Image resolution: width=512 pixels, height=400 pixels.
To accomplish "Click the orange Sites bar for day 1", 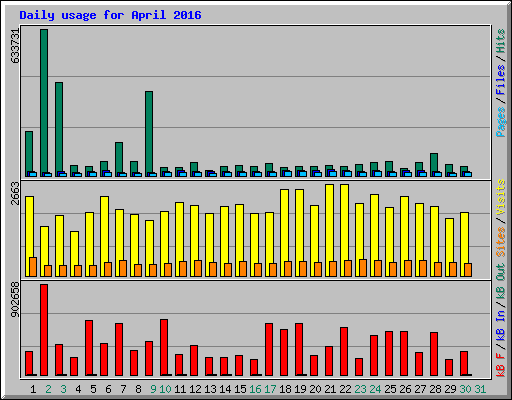I will pos(33,267).
